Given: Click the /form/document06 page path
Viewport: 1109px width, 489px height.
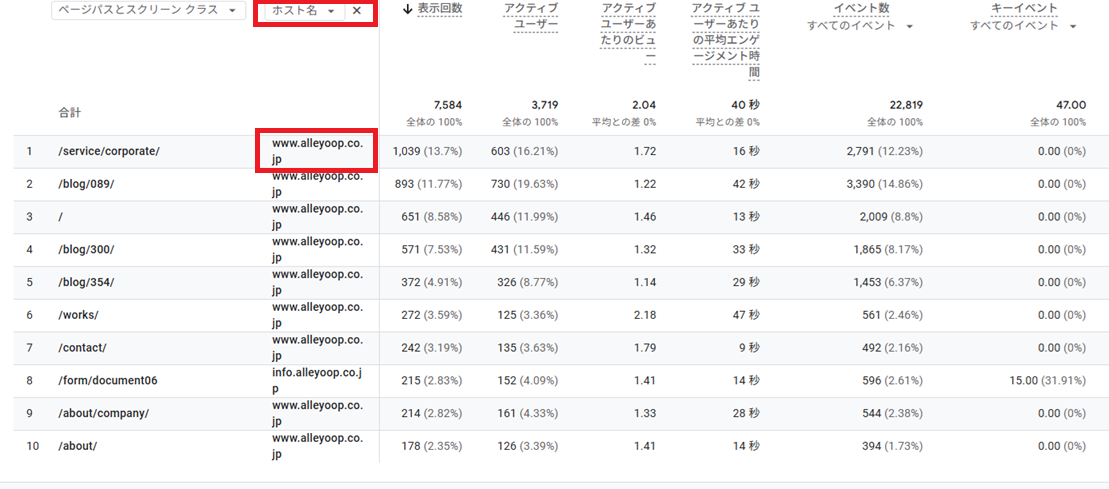Looking at the screenshot, I should [108, 381].
